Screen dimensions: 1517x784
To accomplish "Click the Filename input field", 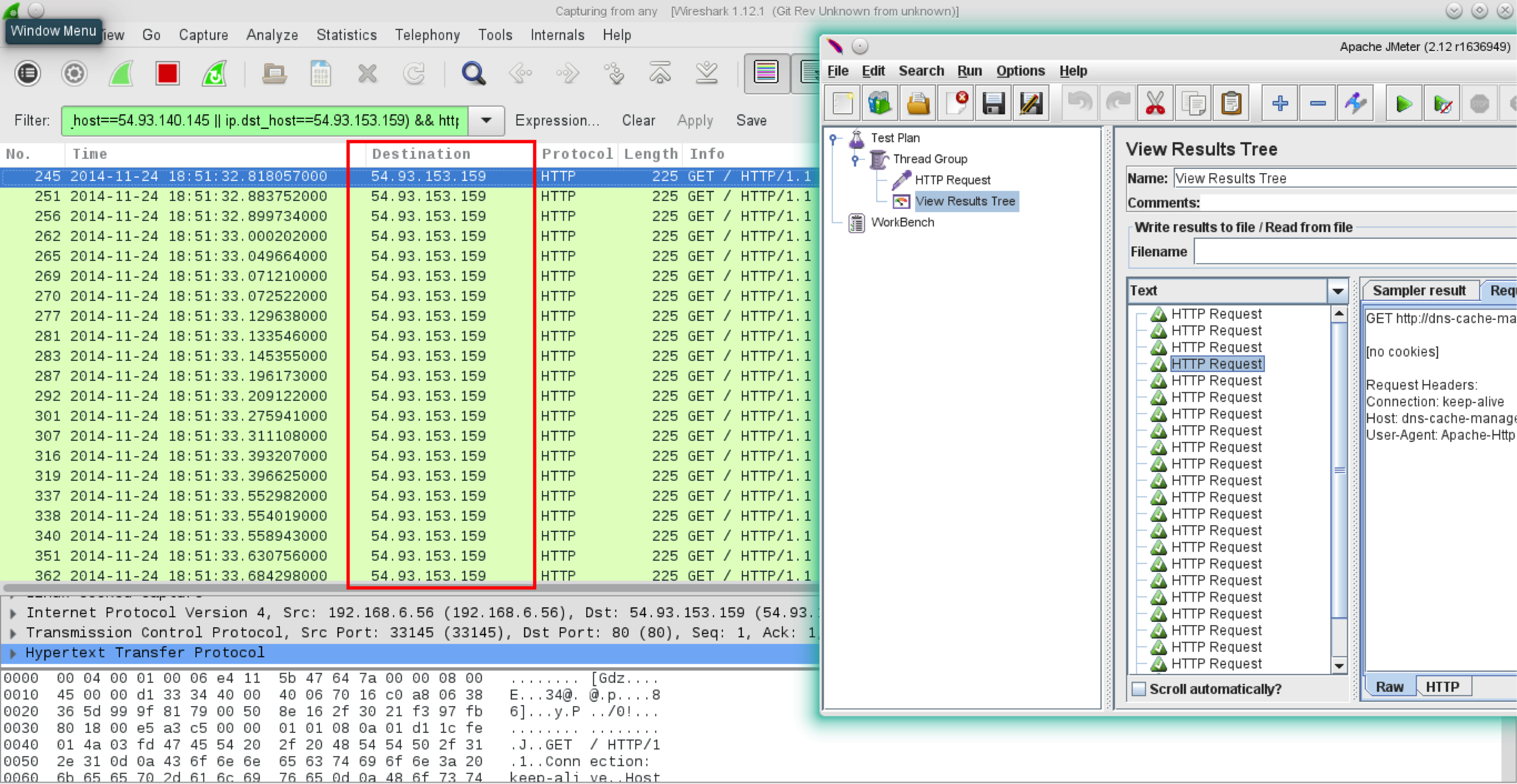I will click(x=1355, y=252).
